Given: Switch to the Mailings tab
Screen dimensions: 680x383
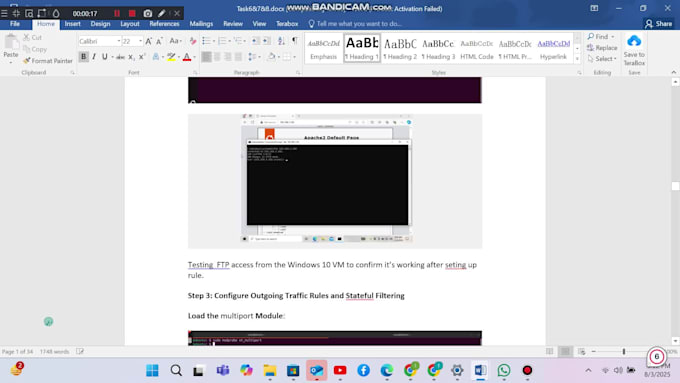Looking at the screenshot, I should click(x=201, y=24).
